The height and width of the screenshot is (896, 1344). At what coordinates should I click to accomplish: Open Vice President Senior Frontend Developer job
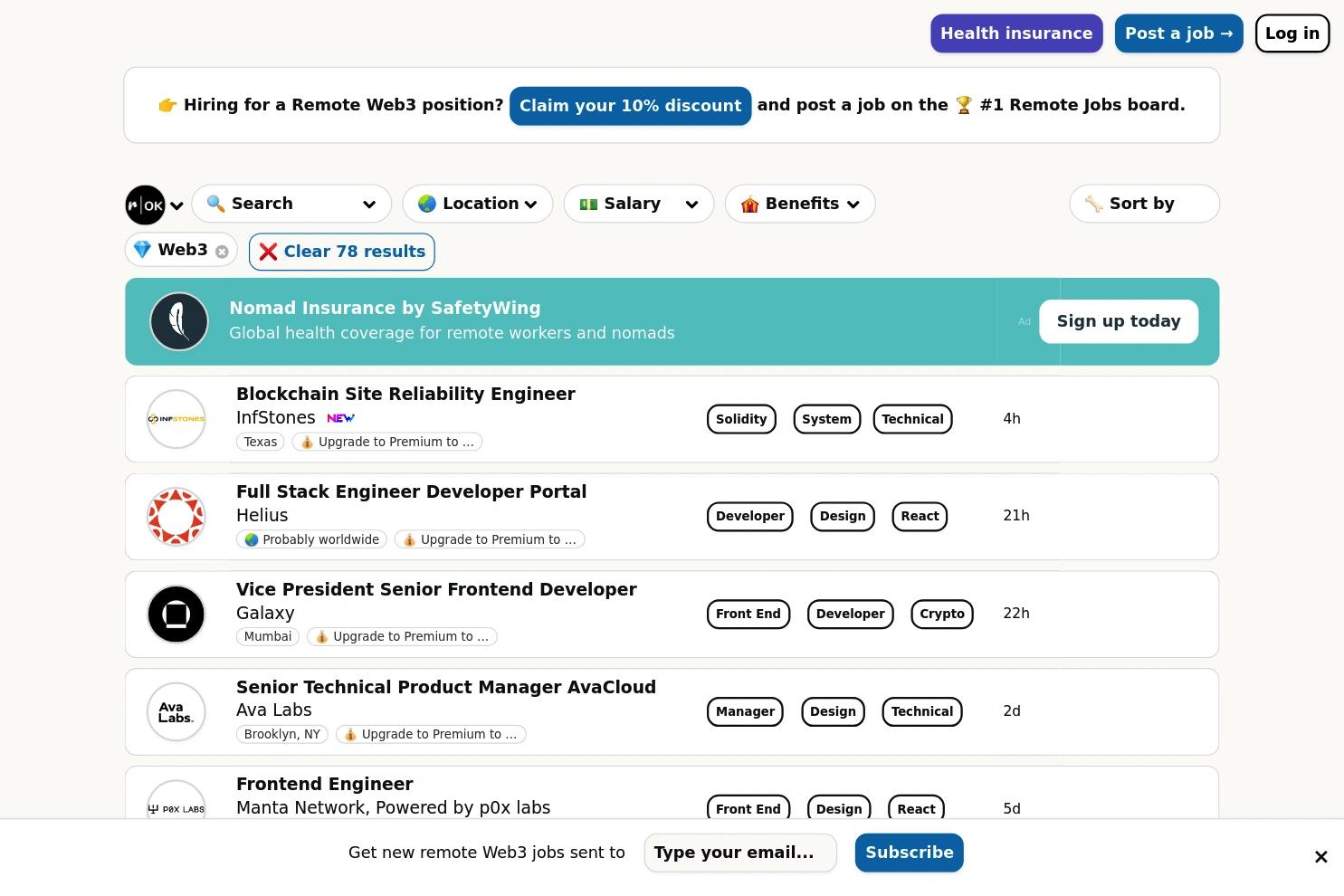[x=436, y=589]
